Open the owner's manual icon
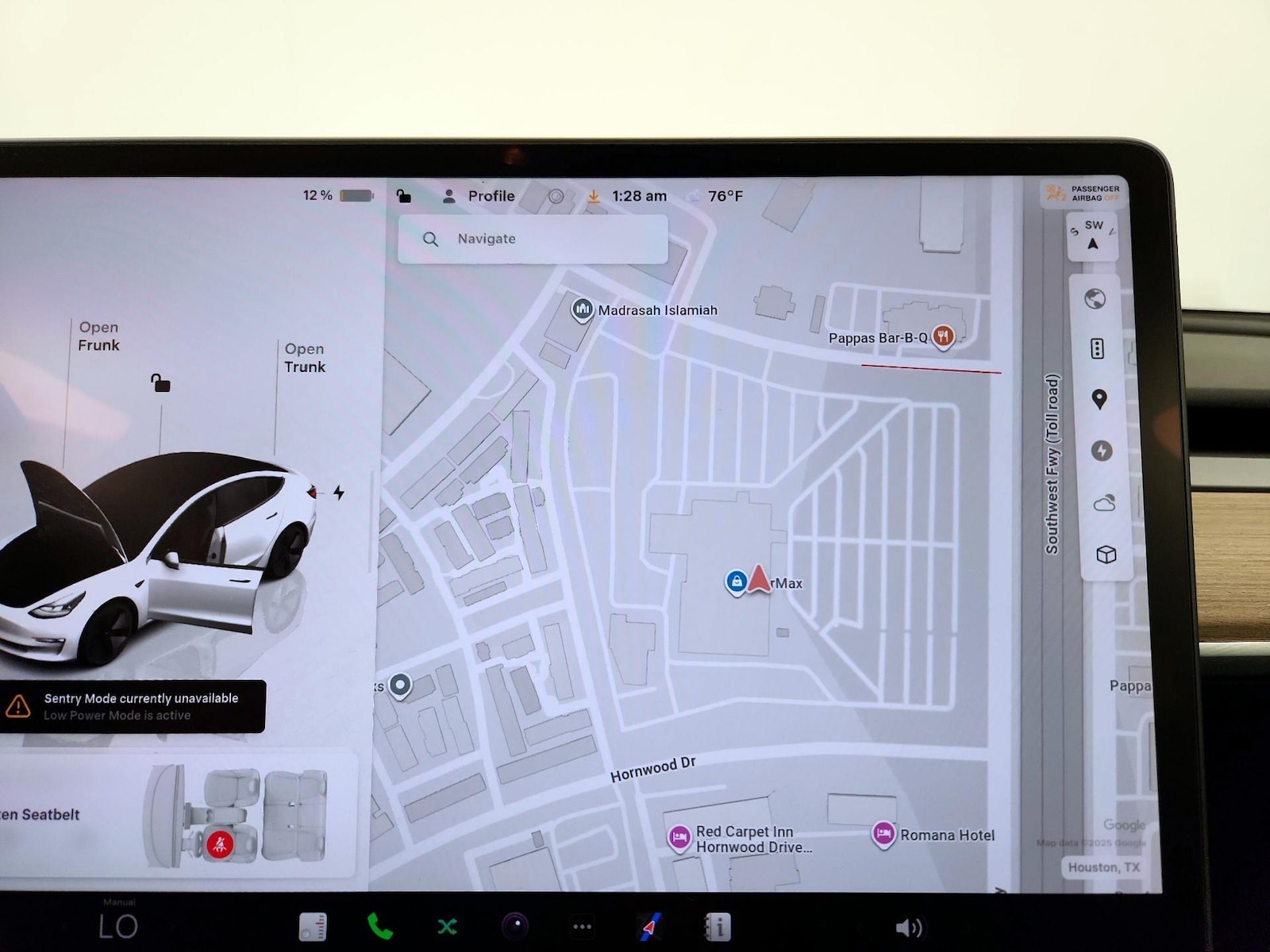 (x=718, y=926)
